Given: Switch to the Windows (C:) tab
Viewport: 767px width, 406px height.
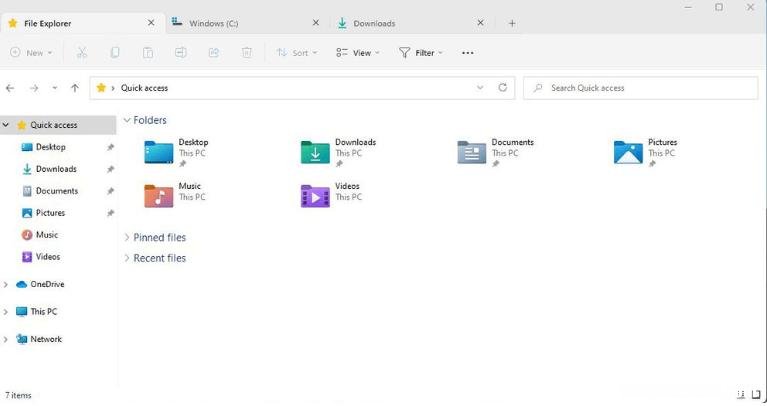Looking at the screenshot, I should [246, 23].
